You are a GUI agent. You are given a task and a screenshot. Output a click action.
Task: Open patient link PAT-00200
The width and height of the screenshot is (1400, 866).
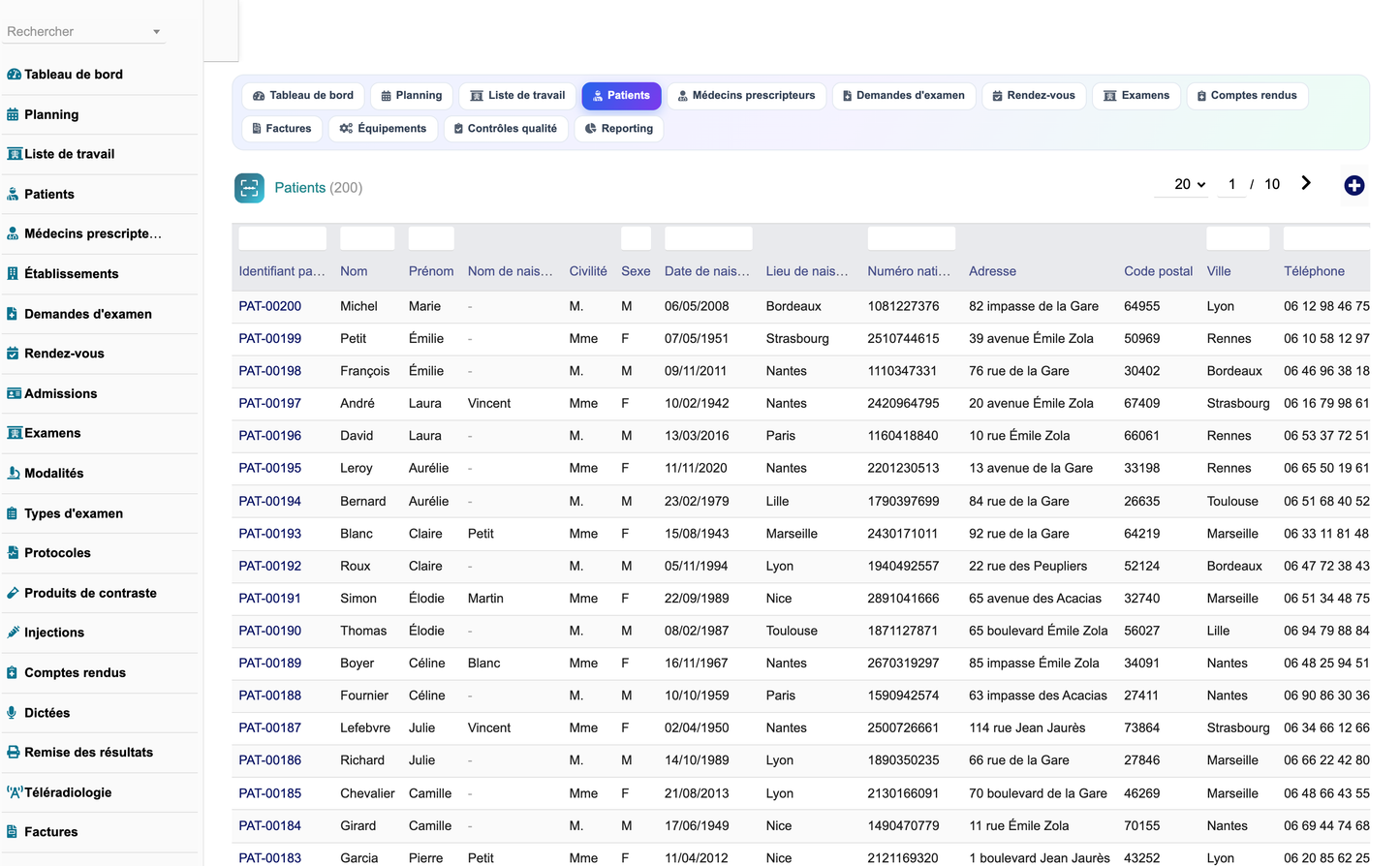270,306
